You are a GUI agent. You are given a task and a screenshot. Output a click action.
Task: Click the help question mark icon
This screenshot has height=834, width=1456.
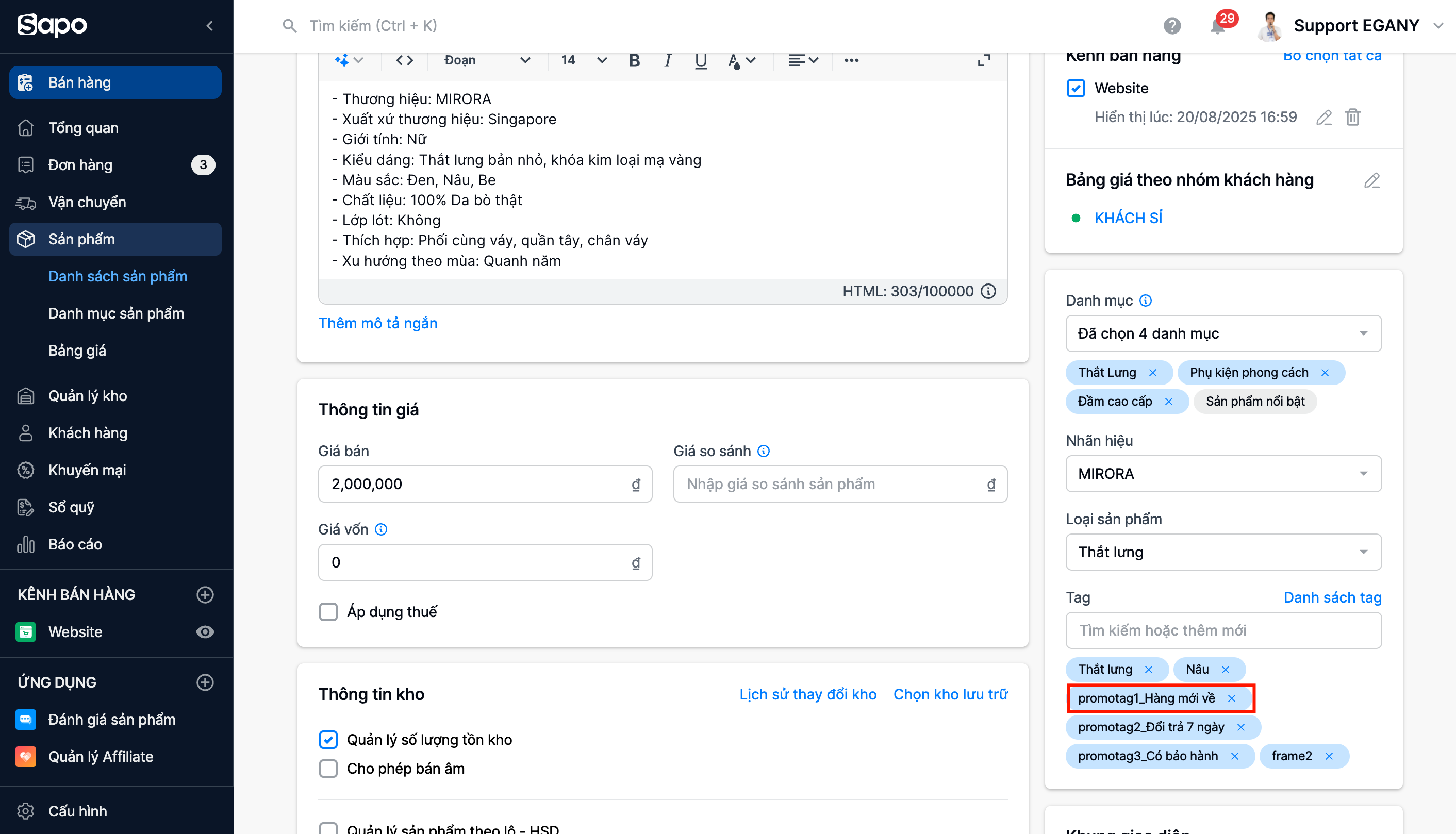point(1172,26)
